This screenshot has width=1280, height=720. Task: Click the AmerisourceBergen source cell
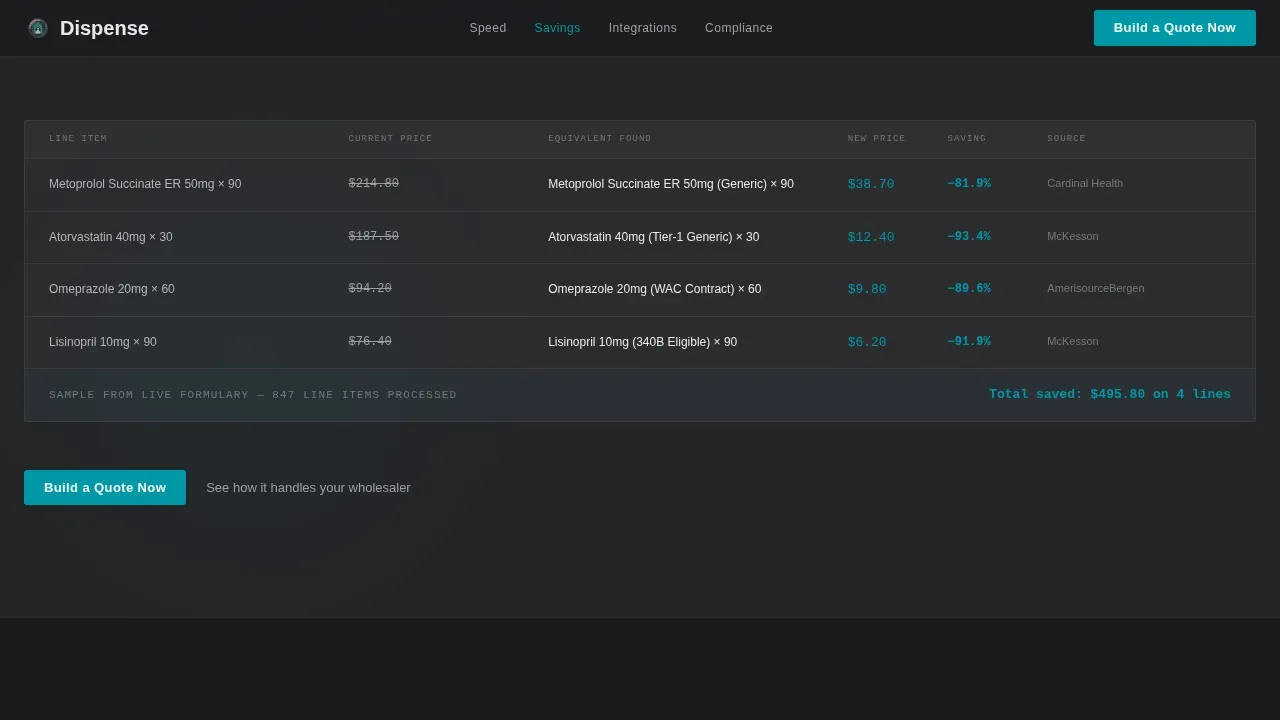pyautogui.click(x=1096, y=288)
